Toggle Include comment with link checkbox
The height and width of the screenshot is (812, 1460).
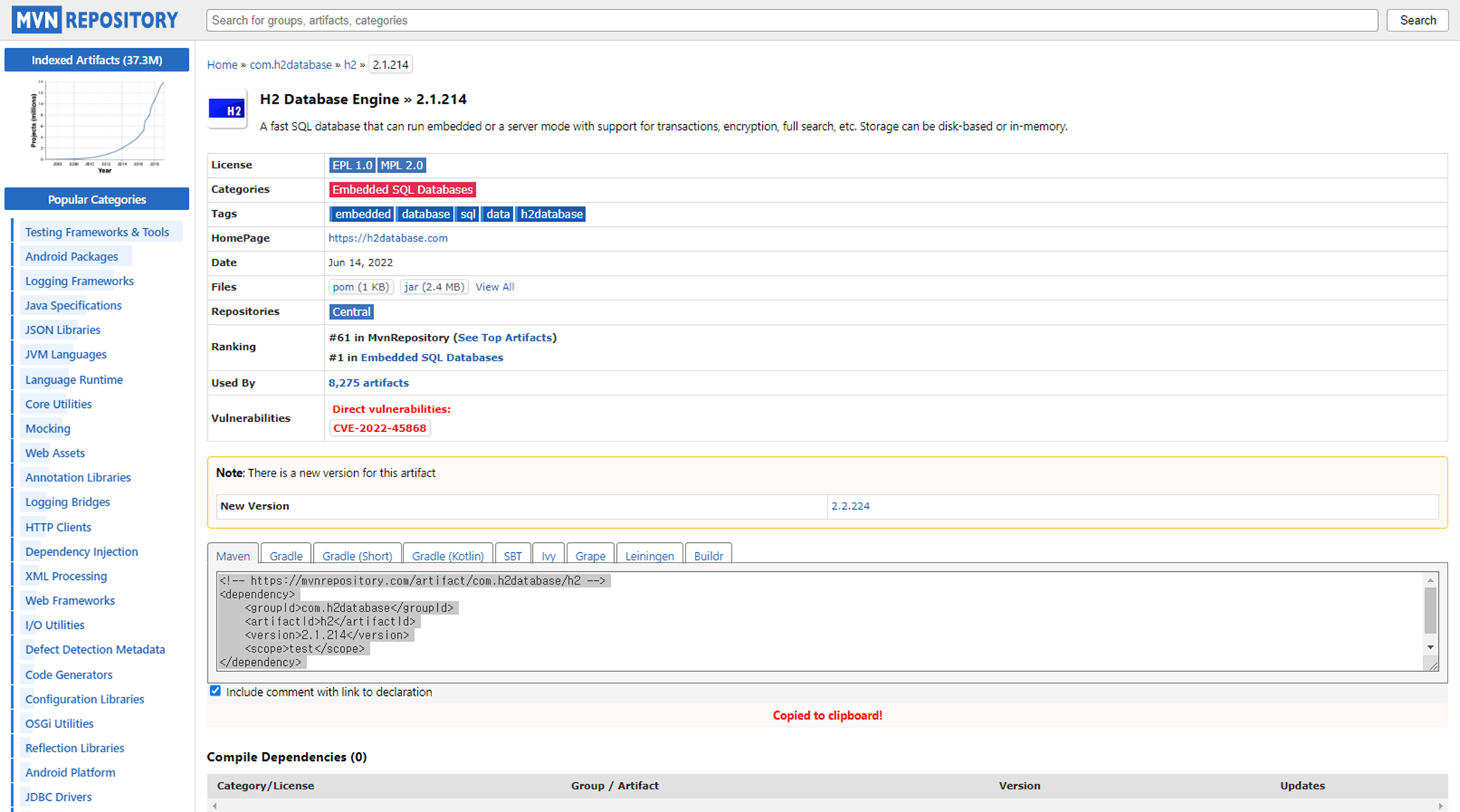tap(215, 691)
